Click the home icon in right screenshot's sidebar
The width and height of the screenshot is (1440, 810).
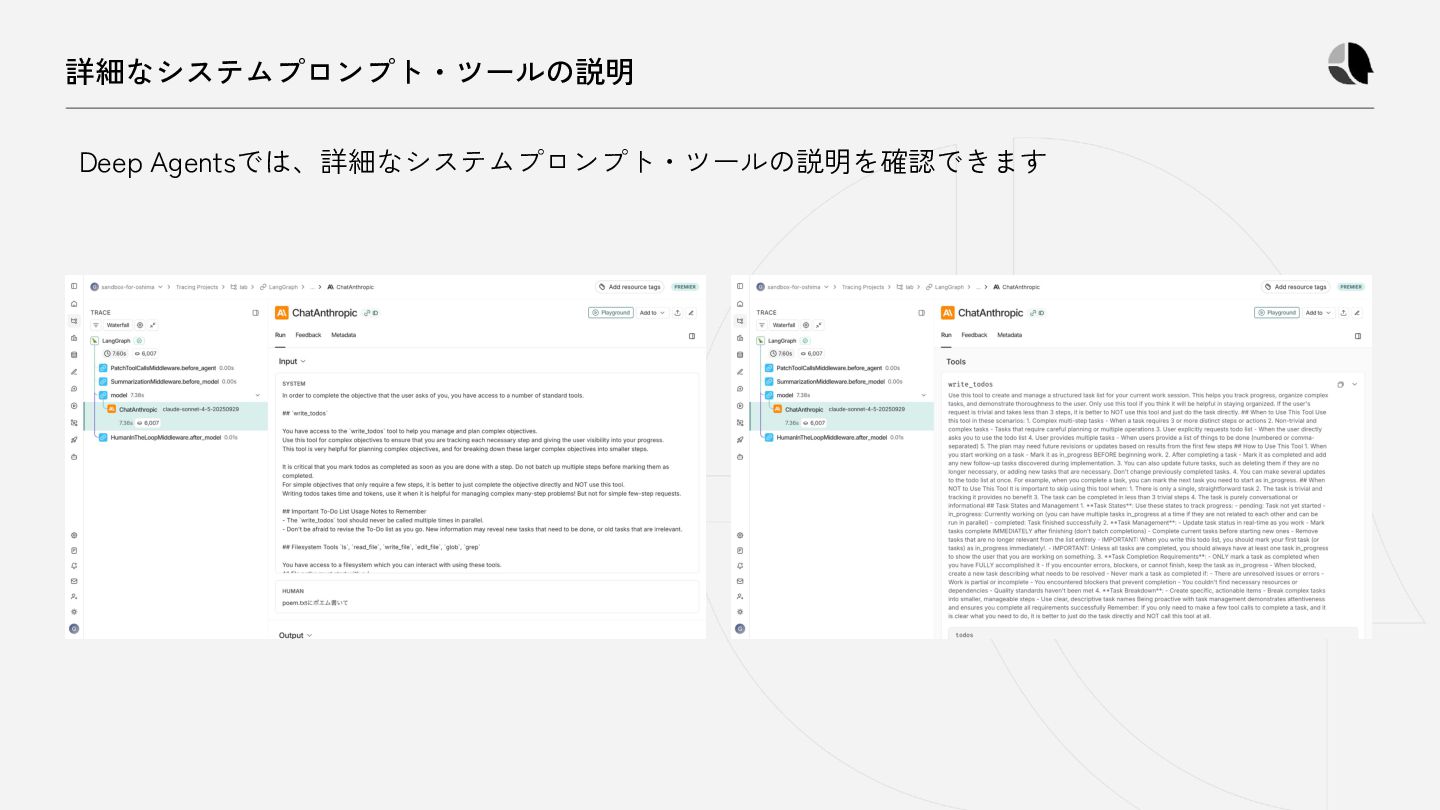[x=740, y=303]
